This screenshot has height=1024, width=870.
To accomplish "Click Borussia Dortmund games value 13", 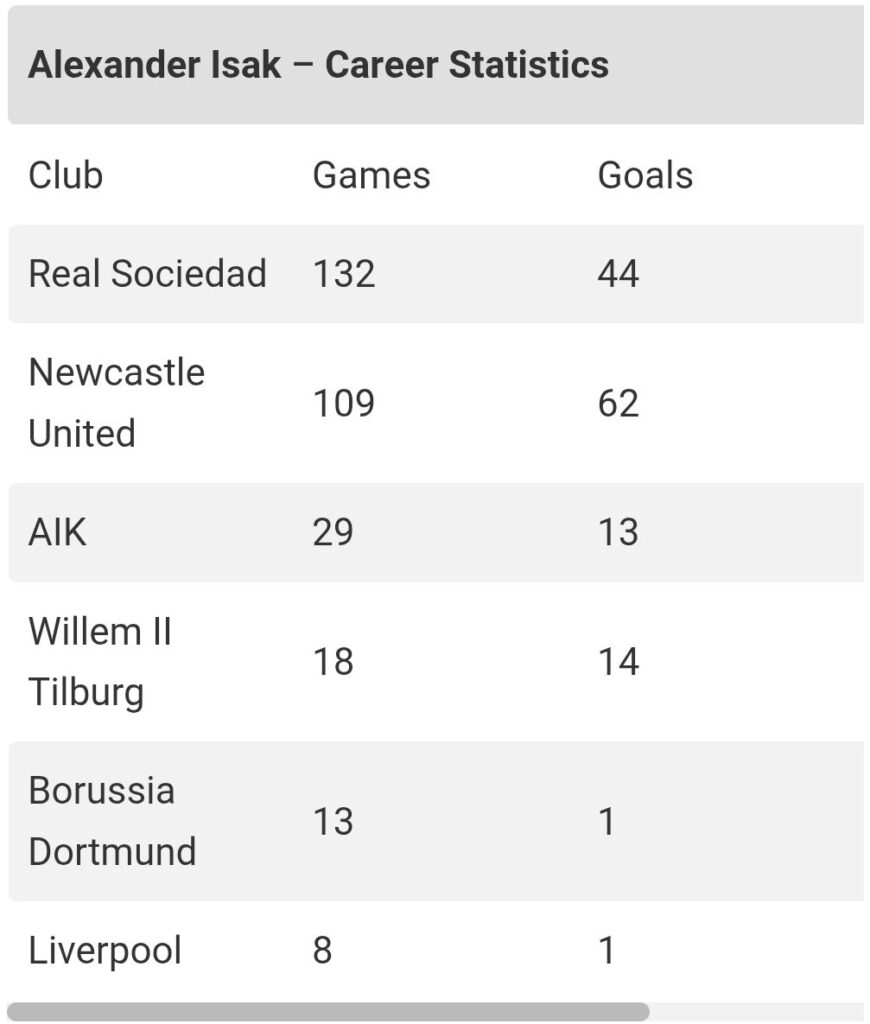I will pyautogui.click(x=333, y=820).
